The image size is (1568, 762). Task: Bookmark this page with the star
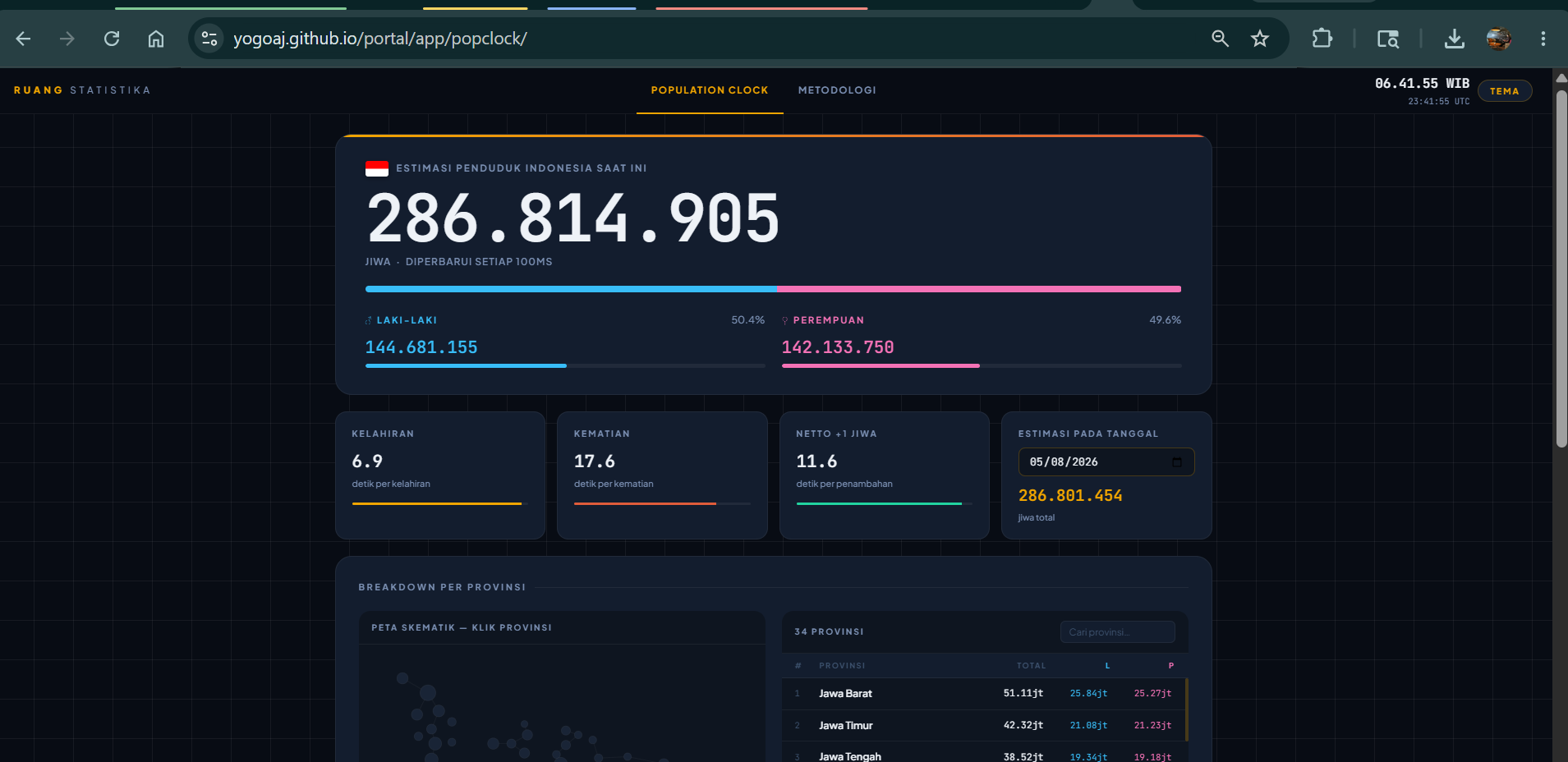click(x=1260, y=39)
